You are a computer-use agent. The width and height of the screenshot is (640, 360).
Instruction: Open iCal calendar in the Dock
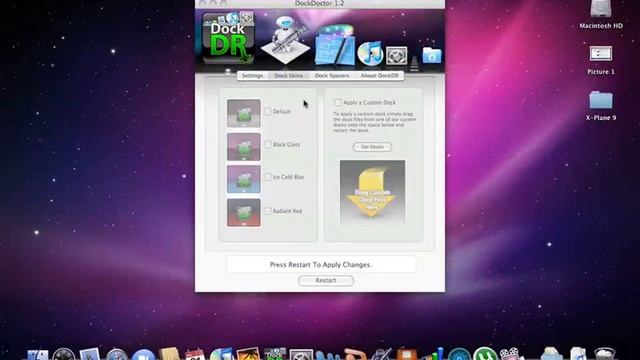click(x=195, y=353)
